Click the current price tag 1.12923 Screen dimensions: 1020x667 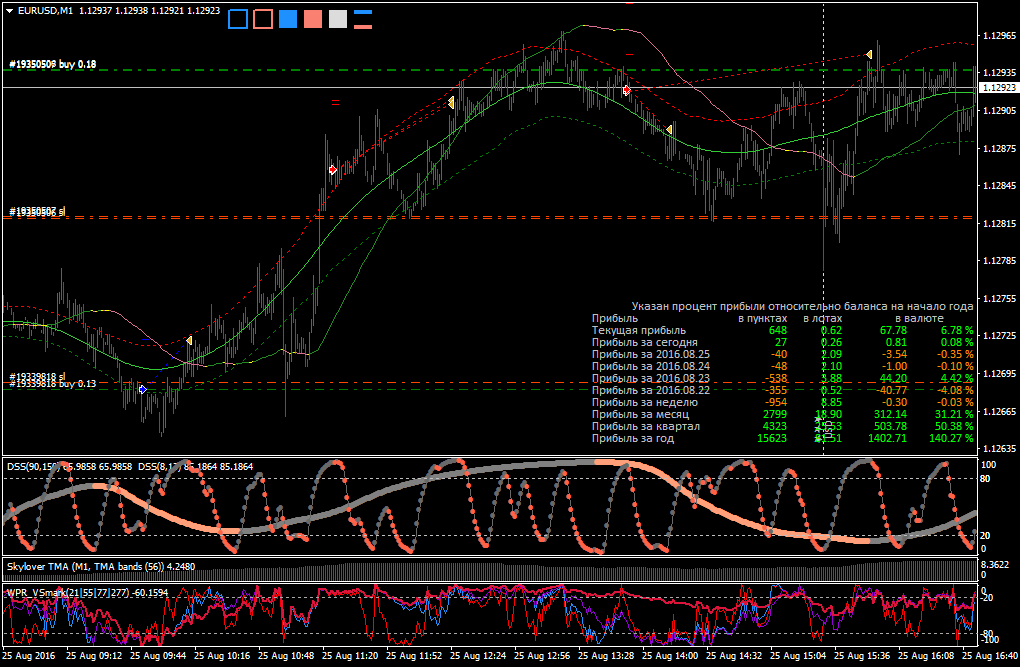[x=999, y=87]
